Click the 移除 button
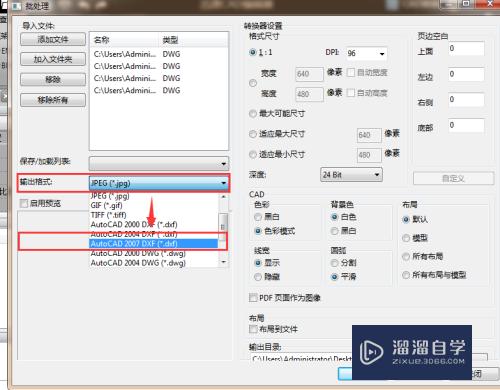This screenshot has height=390, width=500. click(53, 79)
